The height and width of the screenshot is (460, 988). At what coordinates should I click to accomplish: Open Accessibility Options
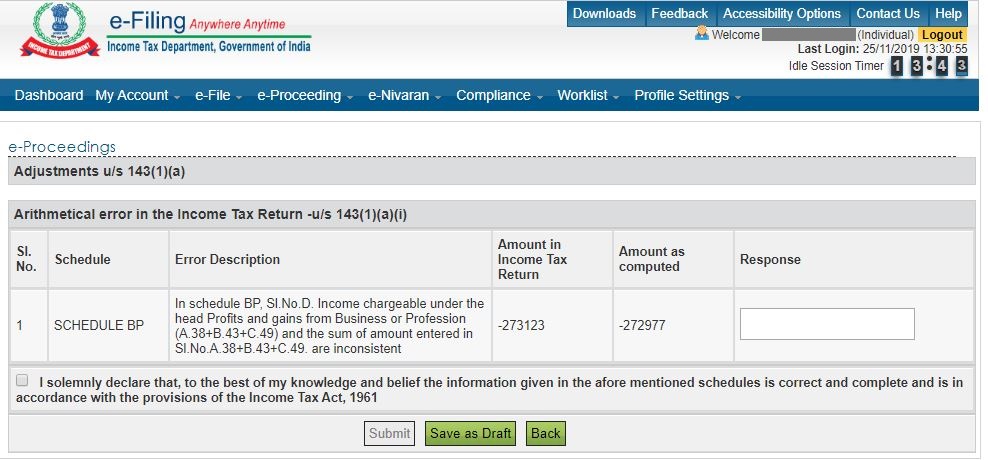782,14
